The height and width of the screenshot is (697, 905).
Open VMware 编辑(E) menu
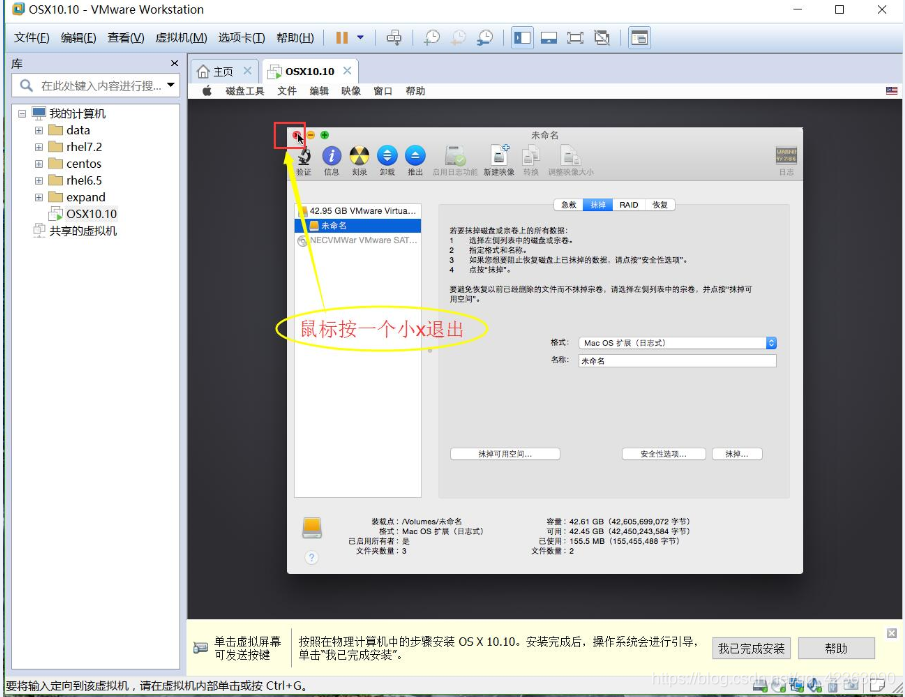coord(78,38)
